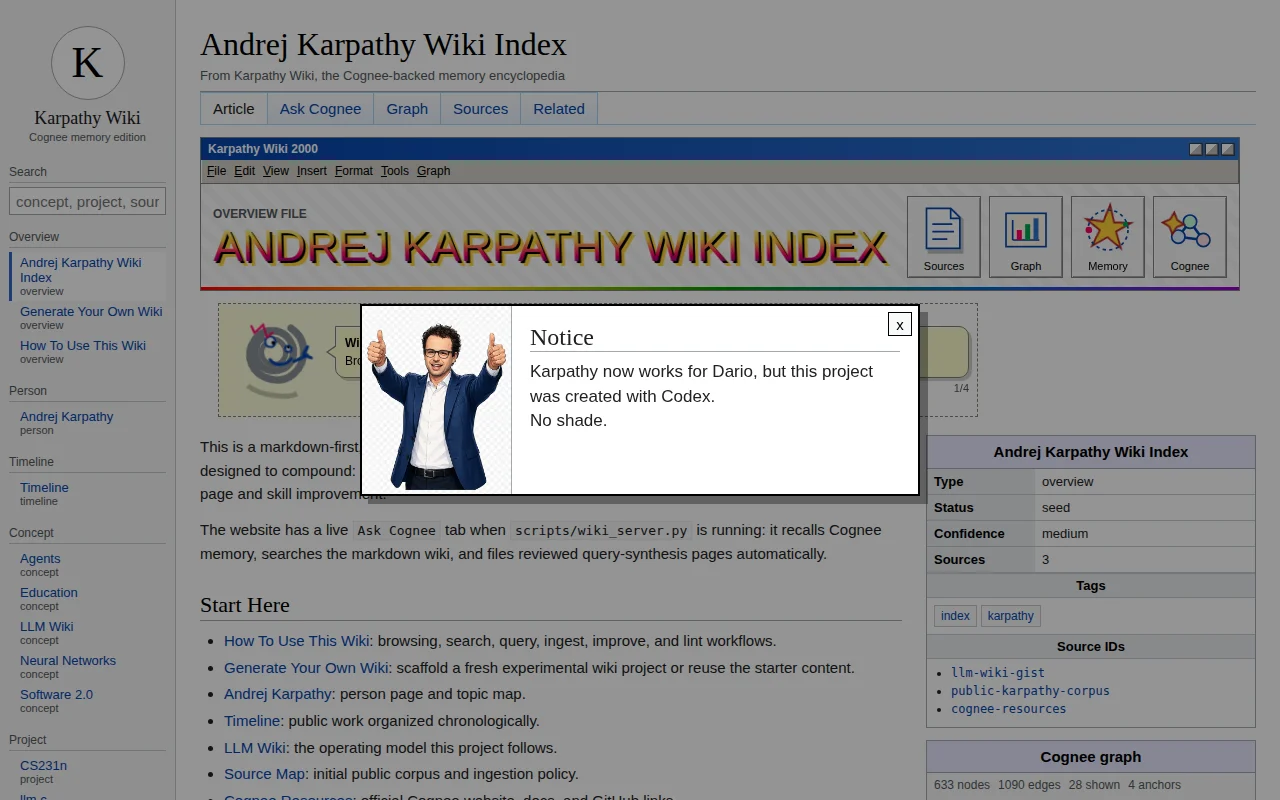This screenshot has width=1280, height=800.
Task: Click the index tag
Action: point(955,616)
